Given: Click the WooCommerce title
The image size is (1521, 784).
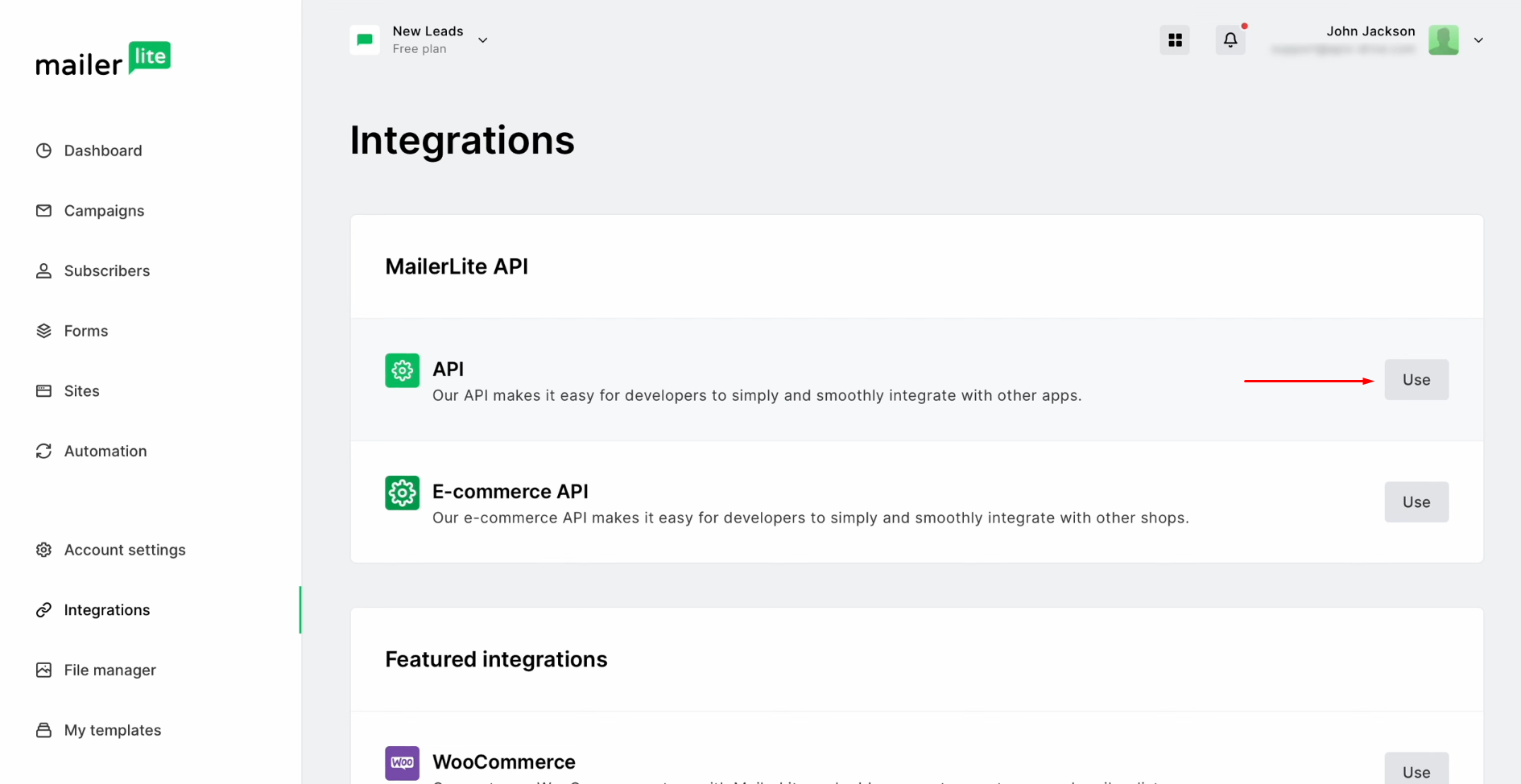Looking at the screenshot, I should (504, 761).
